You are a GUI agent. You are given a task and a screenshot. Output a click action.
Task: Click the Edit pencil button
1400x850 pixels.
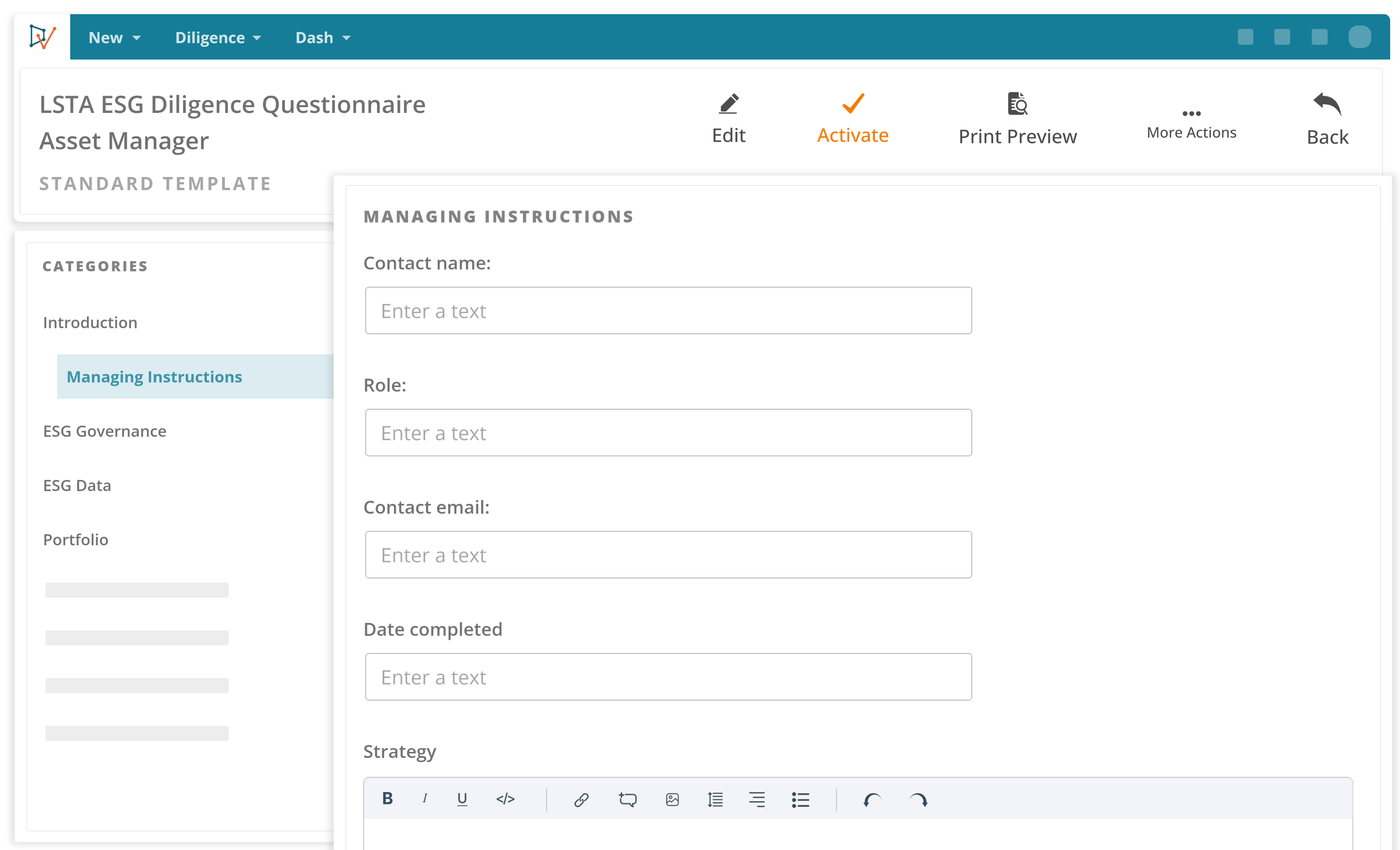point(729,118)
